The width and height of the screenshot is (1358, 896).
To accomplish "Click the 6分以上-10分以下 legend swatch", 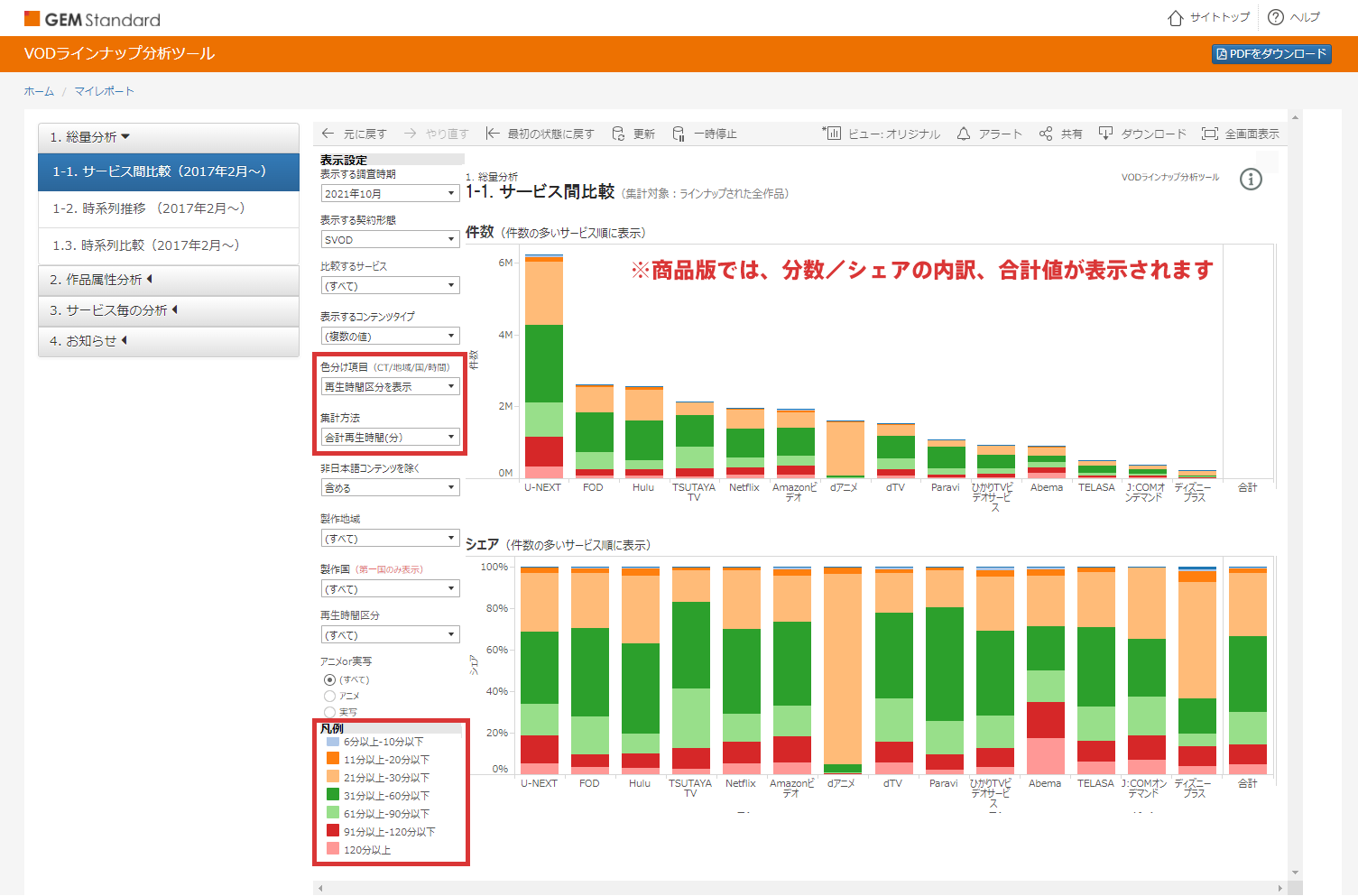I will (x=333, y=742).
